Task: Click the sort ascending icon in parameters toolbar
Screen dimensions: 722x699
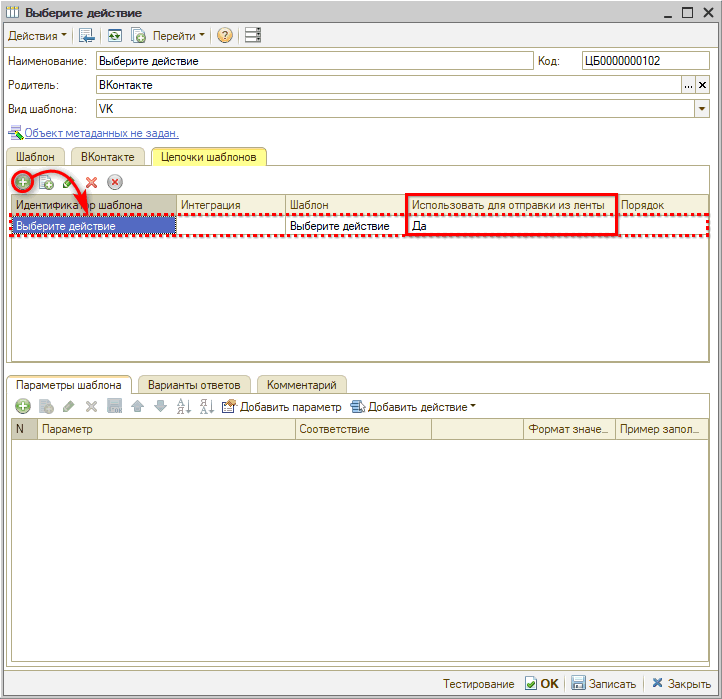Action: 183,407
